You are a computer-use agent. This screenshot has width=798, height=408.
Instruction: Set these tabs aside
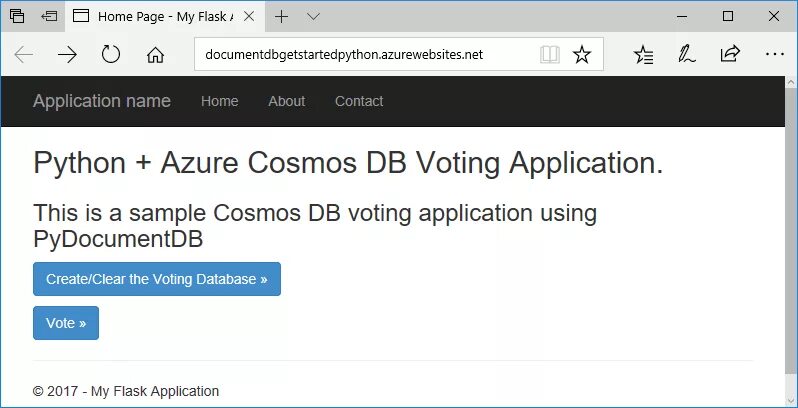click(49, 16)
